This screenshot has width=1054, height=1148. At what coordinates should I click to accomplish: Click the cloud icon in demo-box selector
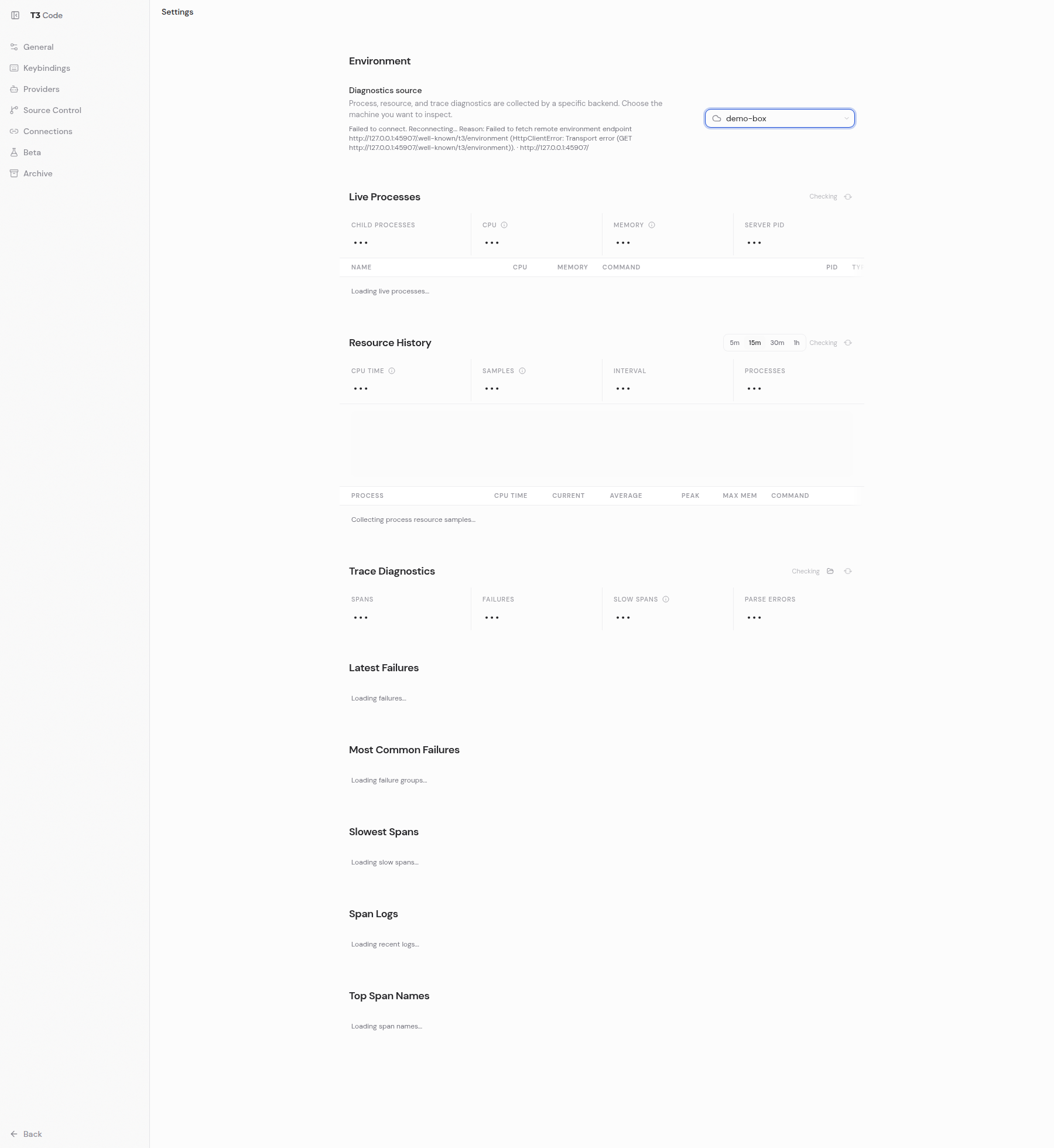pos(716,118)
